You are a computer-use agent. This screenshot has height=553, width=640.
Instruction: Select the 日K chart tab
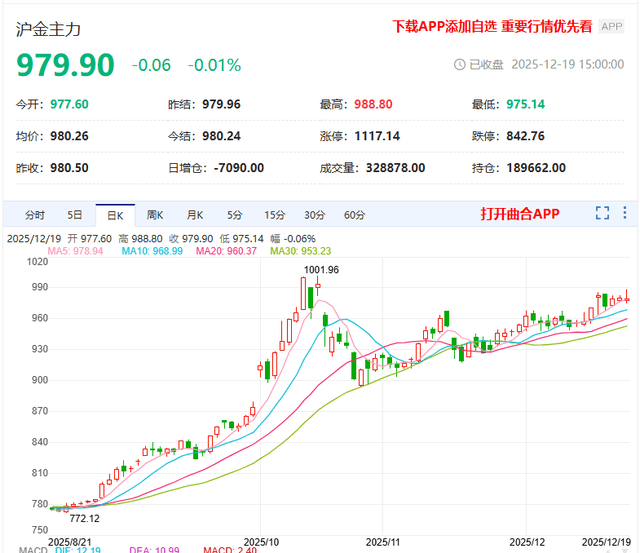click(115, 215)
